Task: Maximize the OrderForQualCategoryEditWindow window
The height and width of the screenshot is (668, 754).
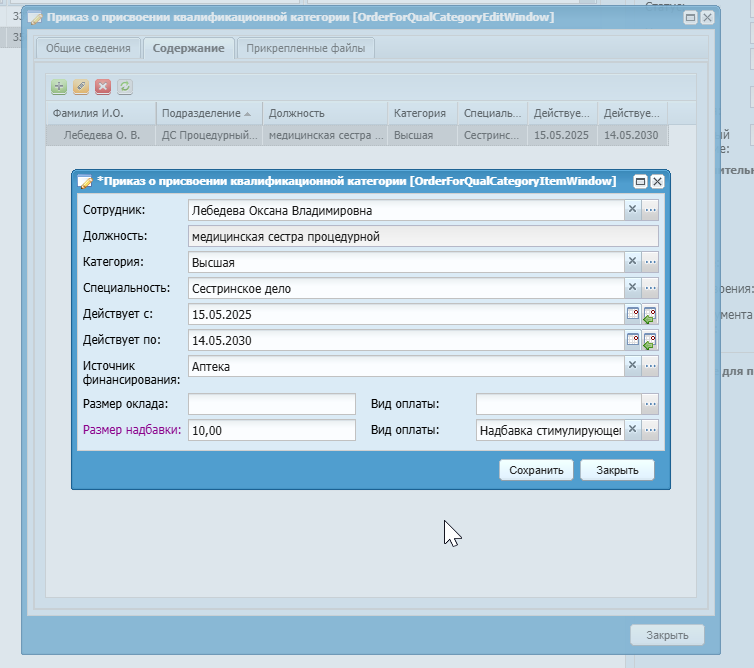Action: click(x=690, y=18)
